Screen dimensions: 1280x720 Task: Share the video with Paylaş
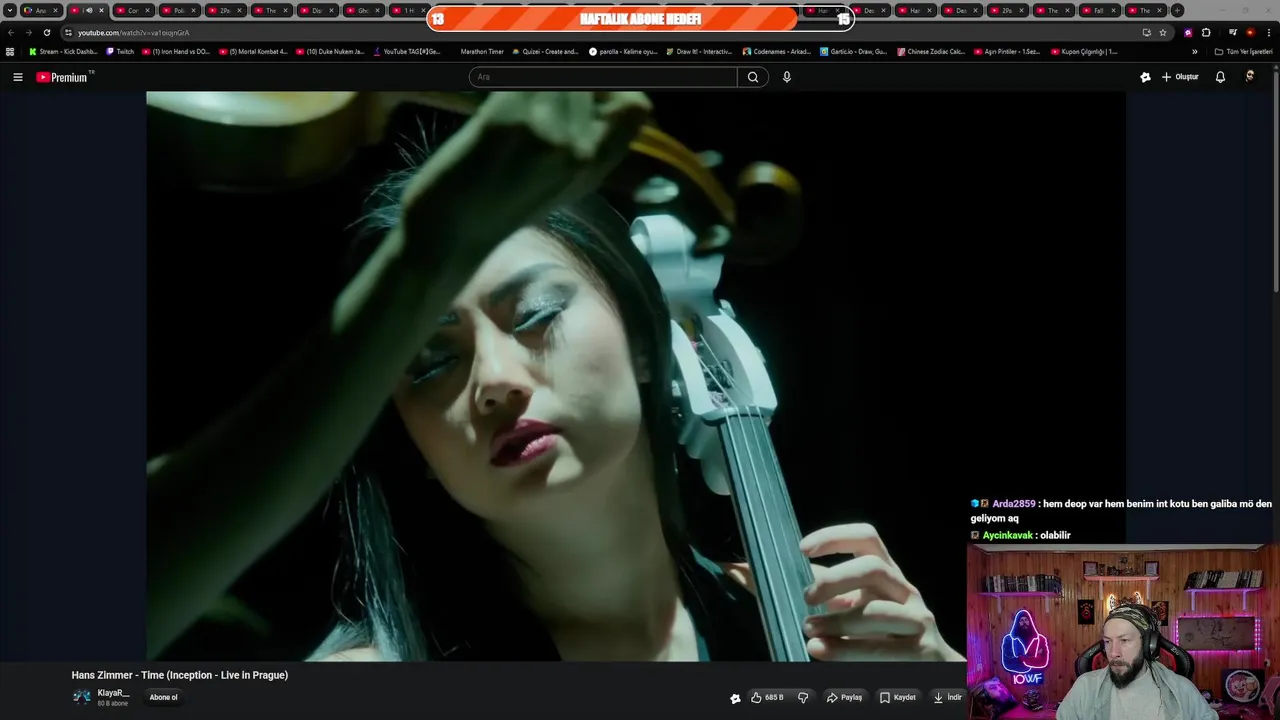845,698
